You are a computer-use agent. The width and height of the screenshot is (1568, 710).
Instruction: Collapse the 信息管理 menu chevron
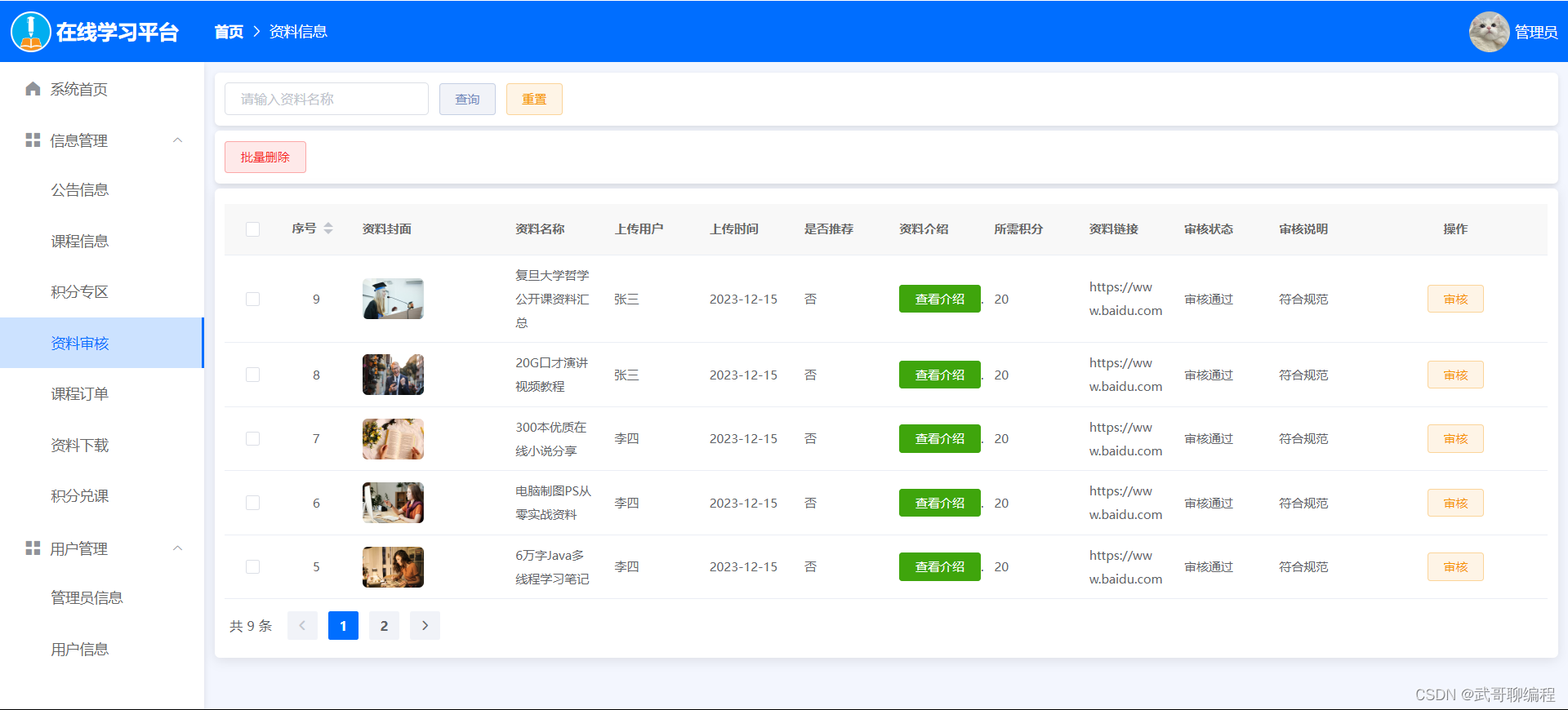coord(177,140)
